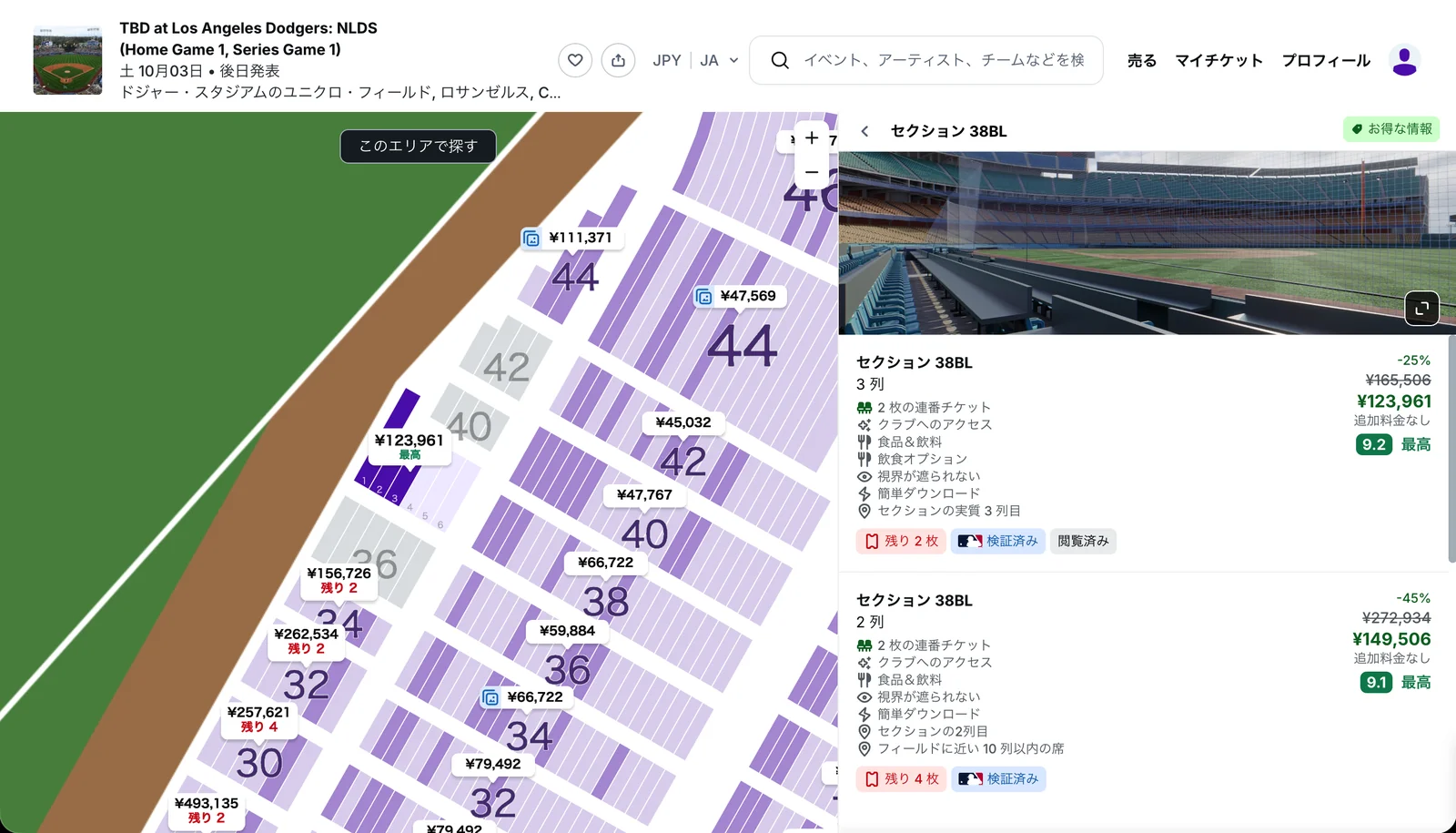Open the 売る menu item
The image size is (1456, 833).
(1142, 60)
